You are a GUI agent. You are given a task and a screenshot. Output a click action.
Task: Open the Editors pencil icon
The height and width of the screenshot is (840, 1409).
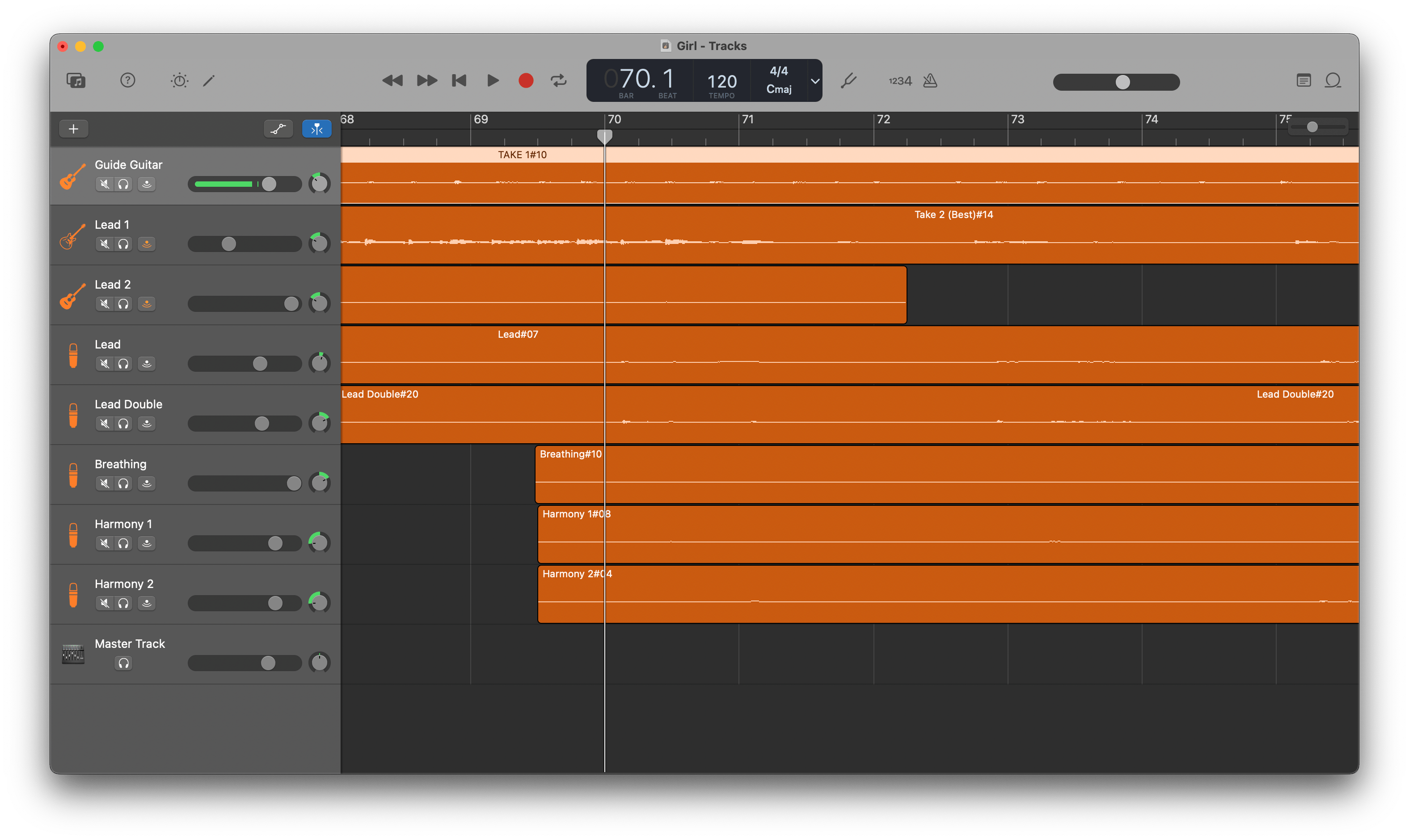[209, 80]
